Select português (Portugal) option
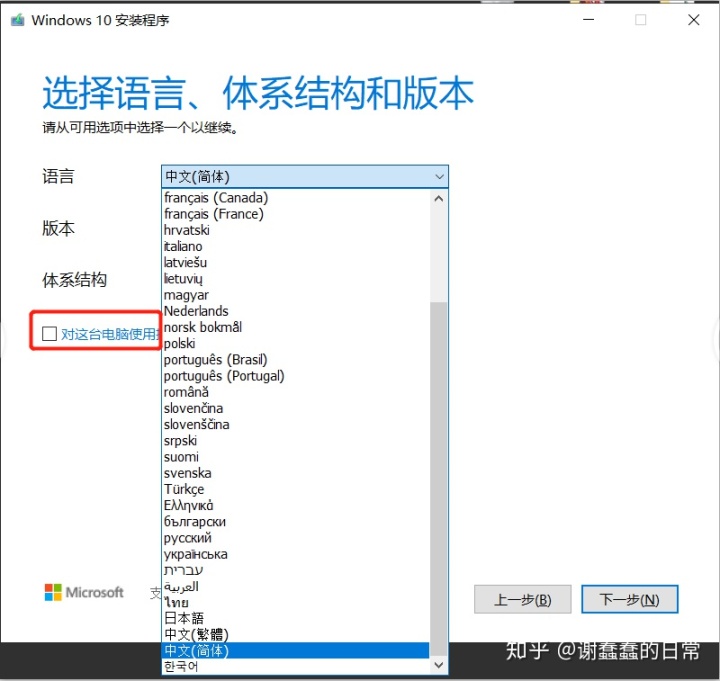 click(296, 376)
